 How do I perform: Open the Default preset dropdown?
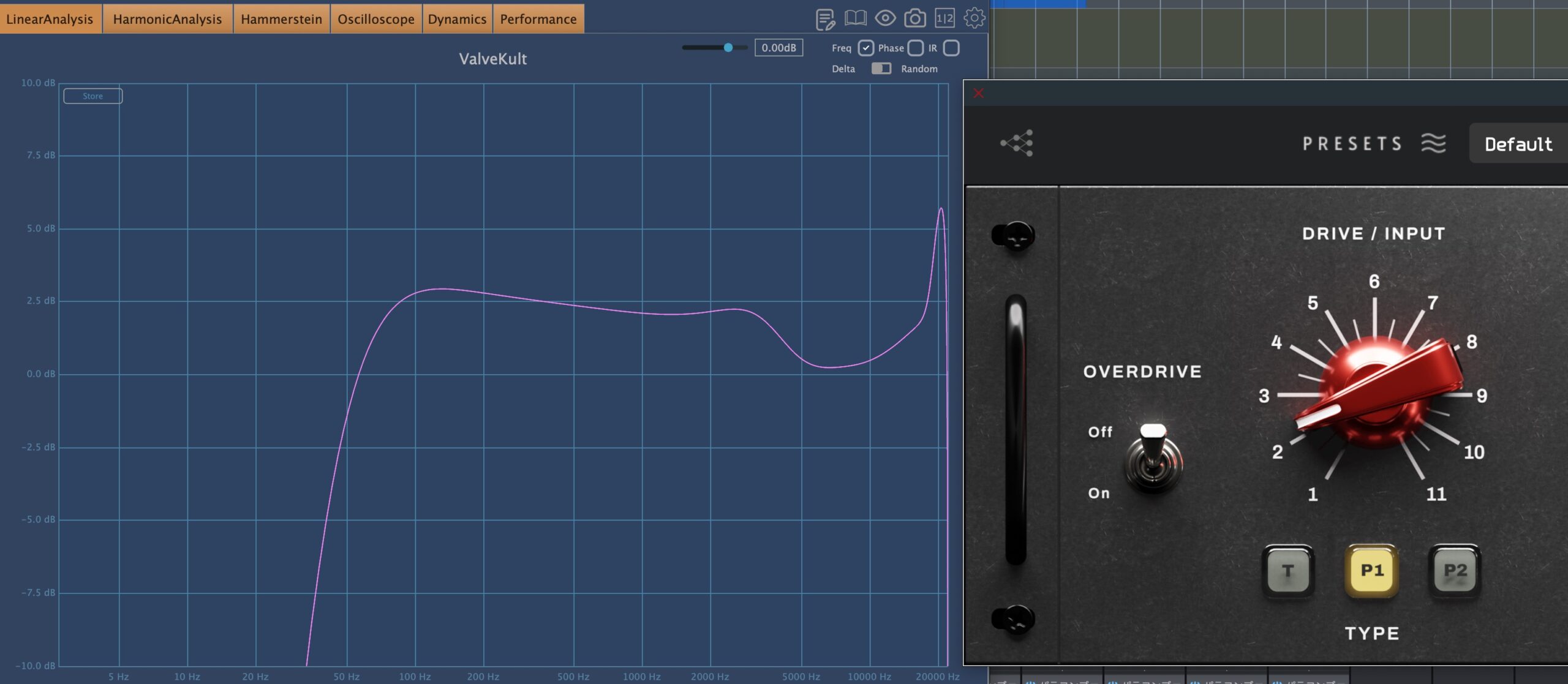coord(1518,144)
